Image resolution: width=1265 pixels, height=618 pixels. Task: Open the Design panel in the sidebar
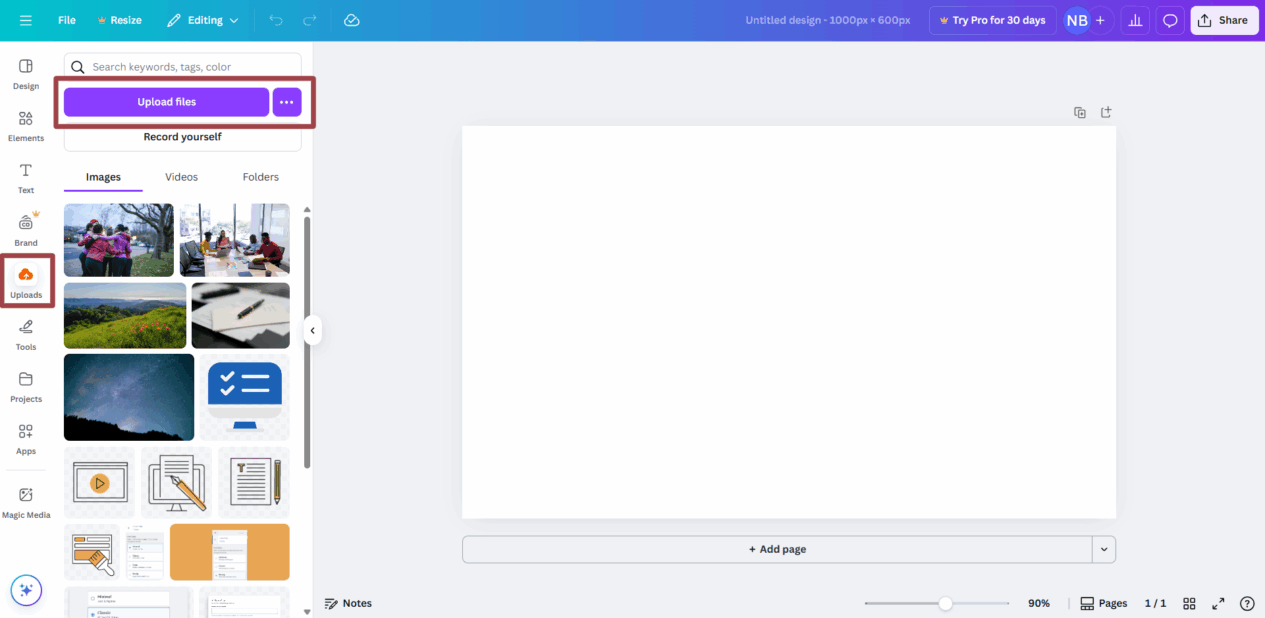(25, 72)
